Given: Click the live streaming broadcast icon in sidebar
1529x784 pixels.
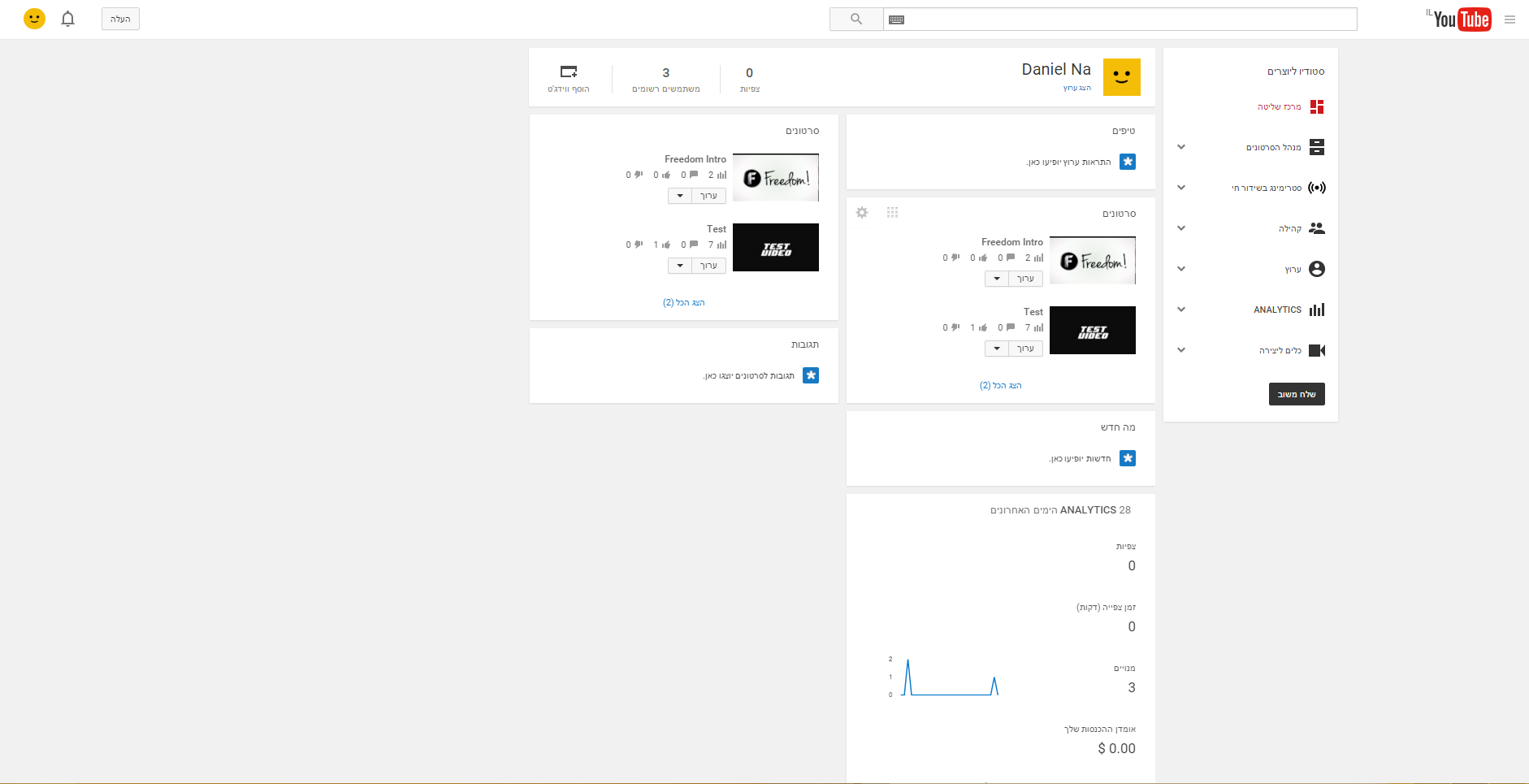Looking at the screenshot, I should point(1317,188).
